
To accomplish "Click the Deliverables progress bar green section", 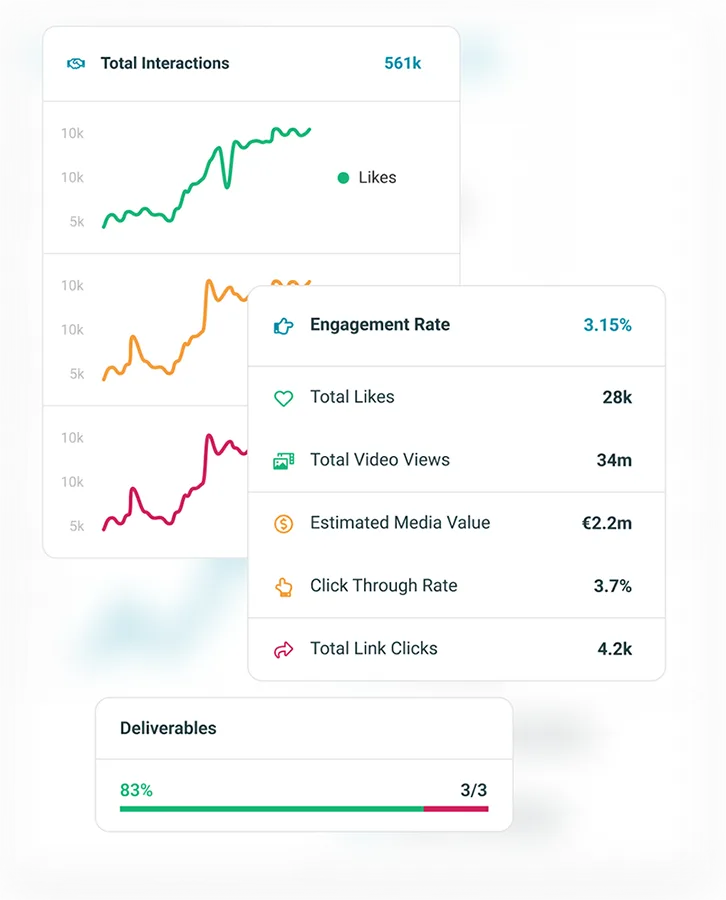I will pyautogui.click(x=270, y=808).
